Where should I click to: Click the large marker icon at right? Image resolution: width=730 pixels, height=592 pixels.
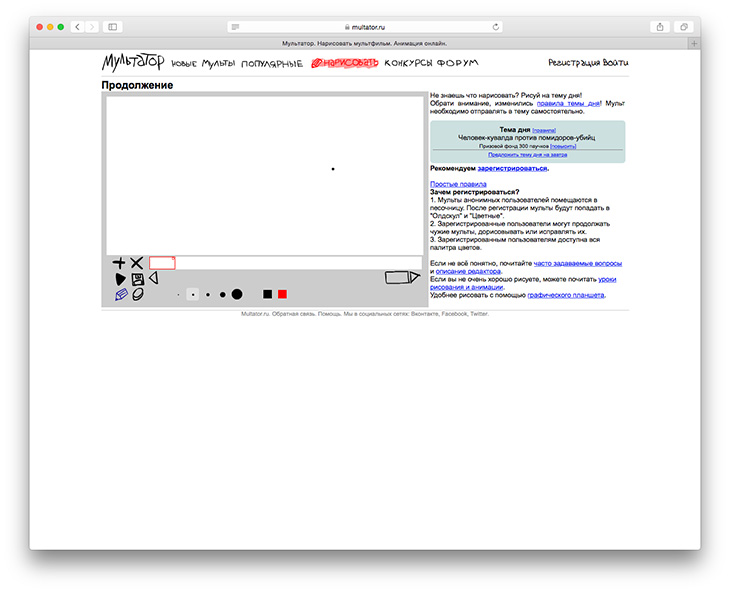402,277
